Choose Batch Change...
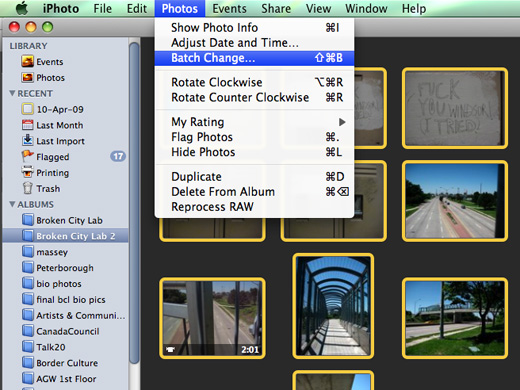Image resolution: width=520 pixels, height=390 pixels. (255, 58)
